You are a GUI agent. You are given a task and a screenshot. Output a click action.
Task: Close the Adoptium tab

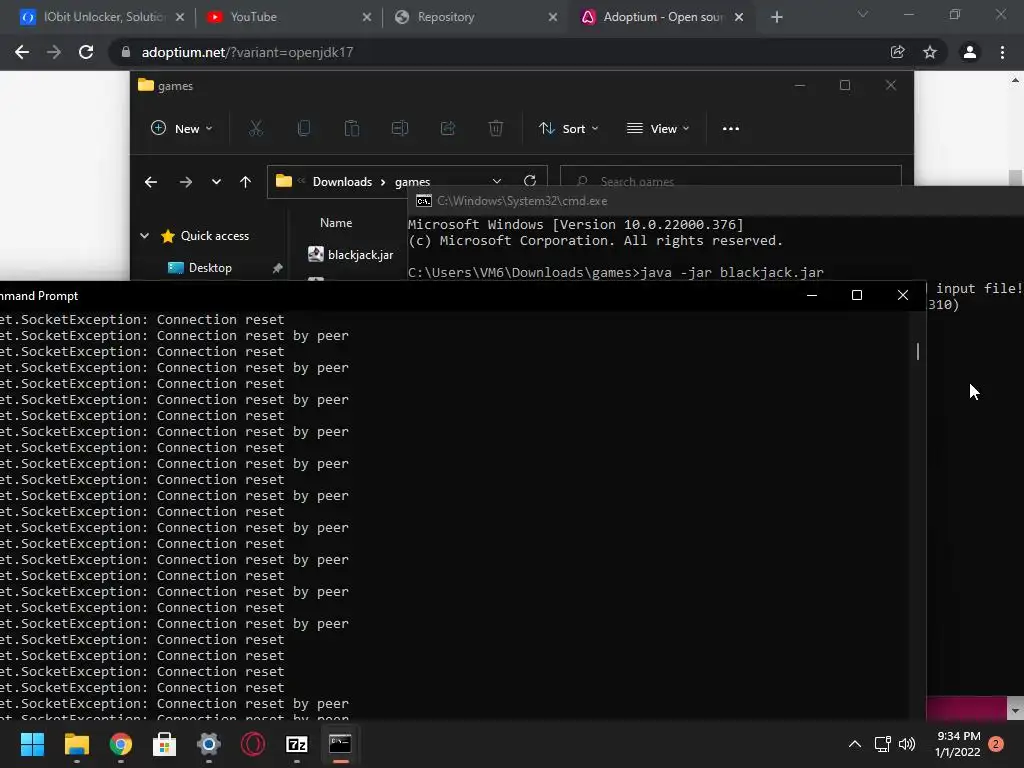coord(739,17)
